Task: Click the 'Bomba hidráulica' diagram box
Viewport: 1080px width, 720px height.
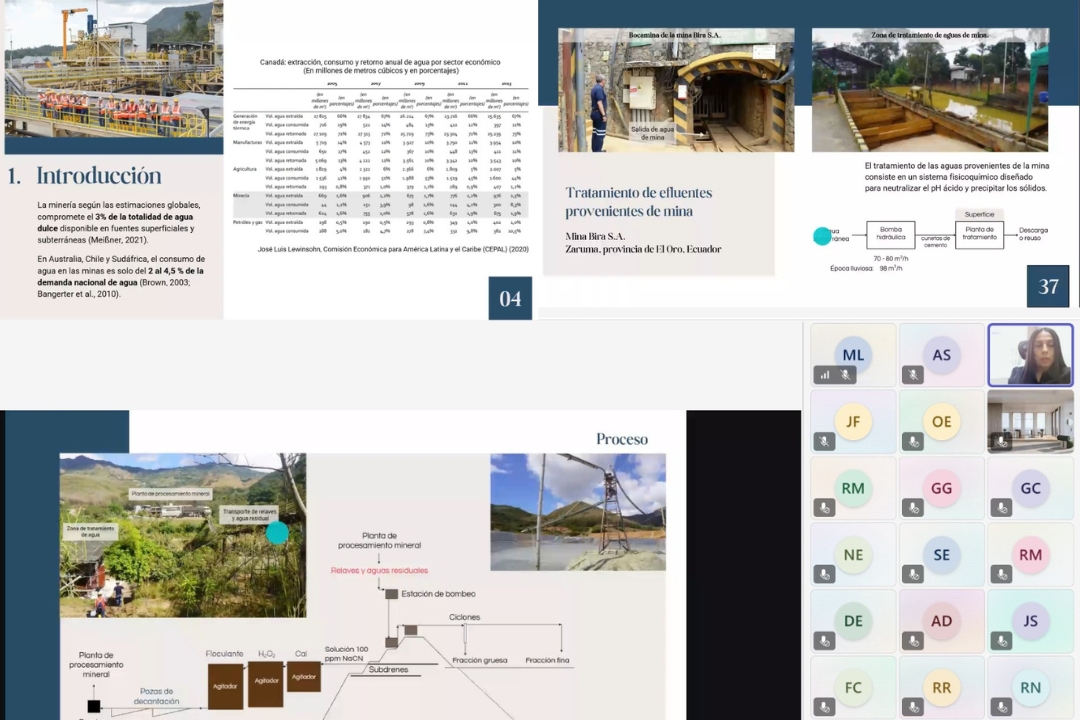Action: pyautogui.click(x=891, y=234)
